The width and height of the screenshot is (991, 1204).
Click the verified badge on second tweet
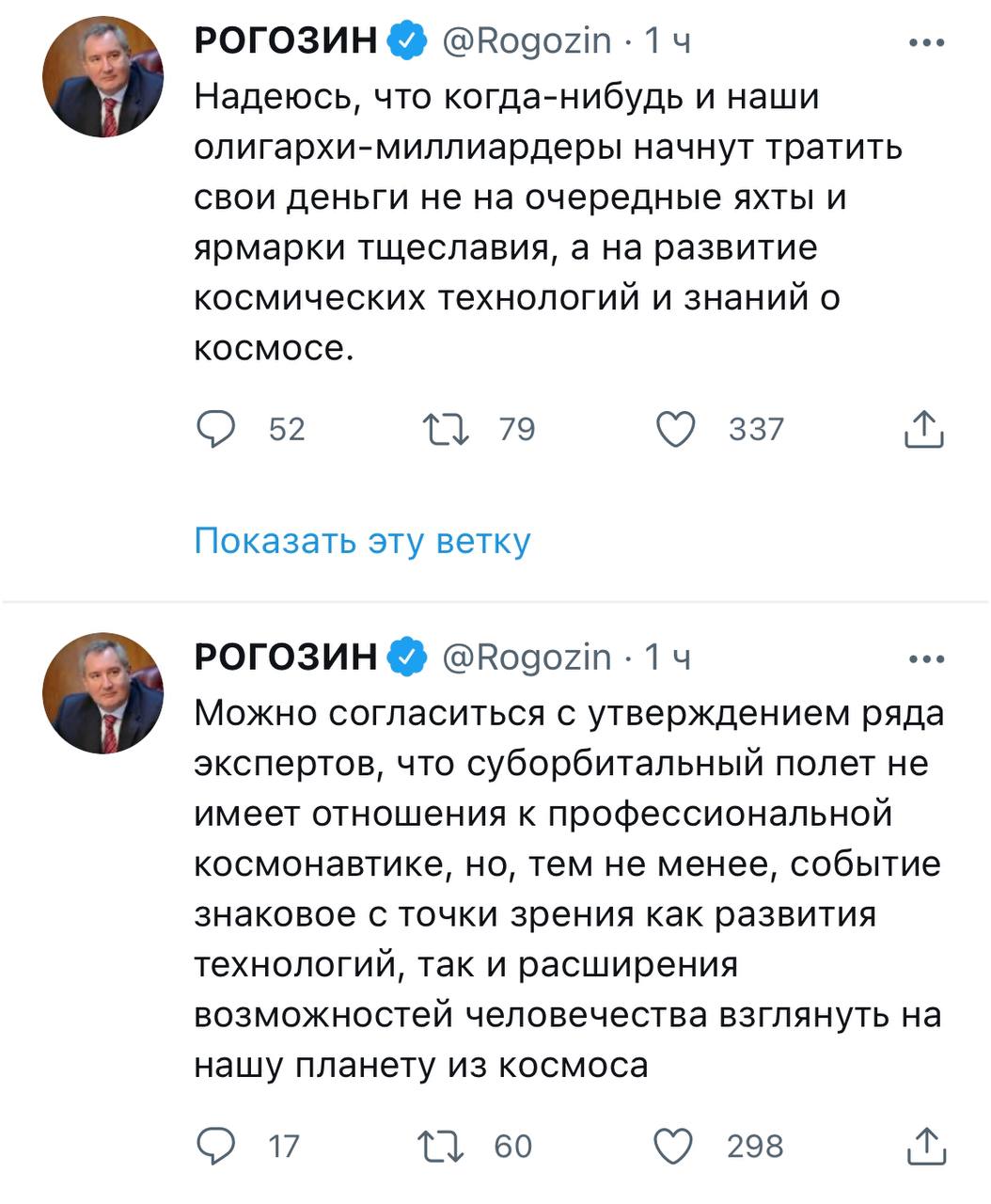point(408,657)
